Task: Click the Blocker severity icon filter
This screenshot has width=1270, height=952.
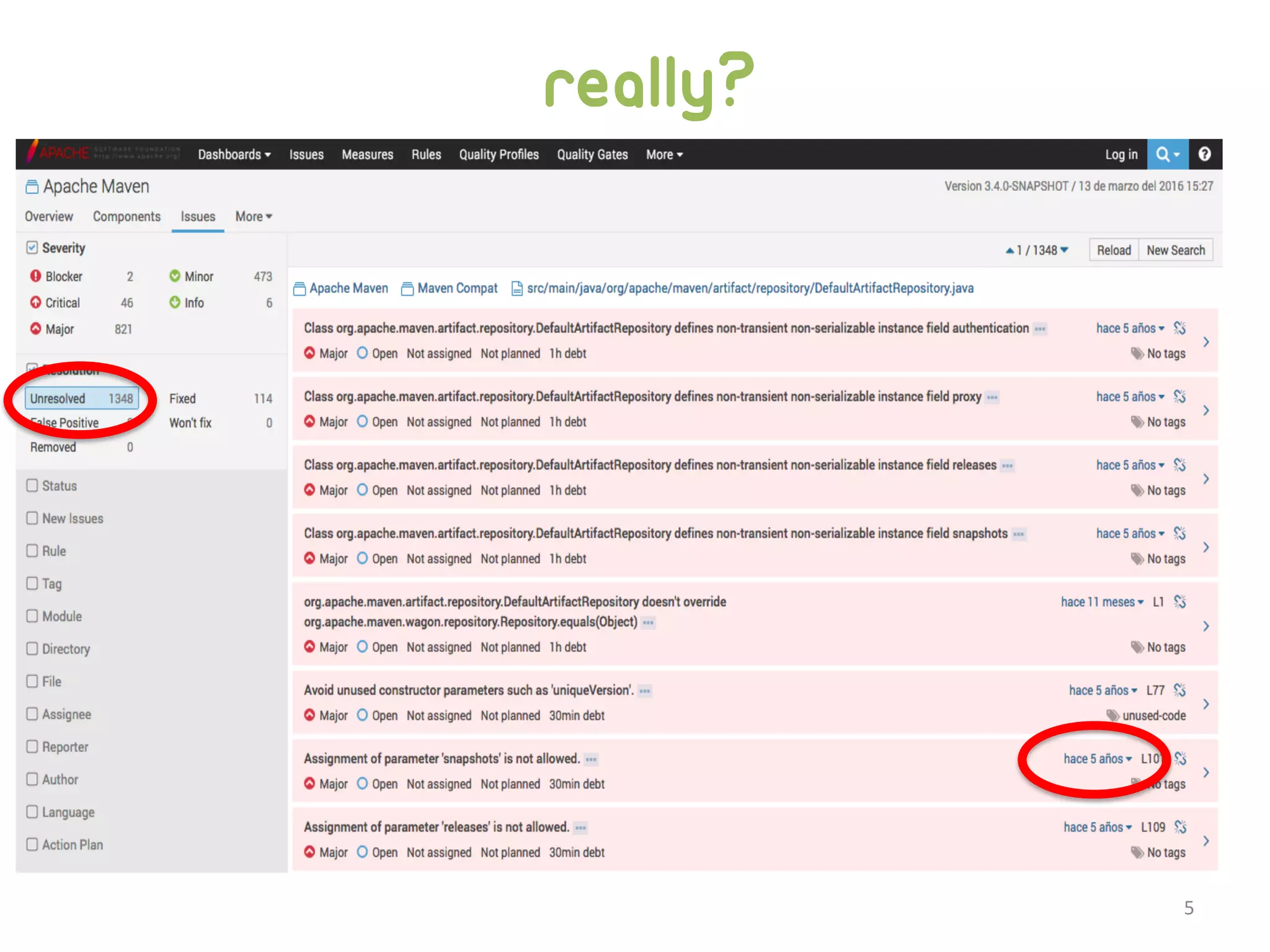Action: tap(36, 276)
